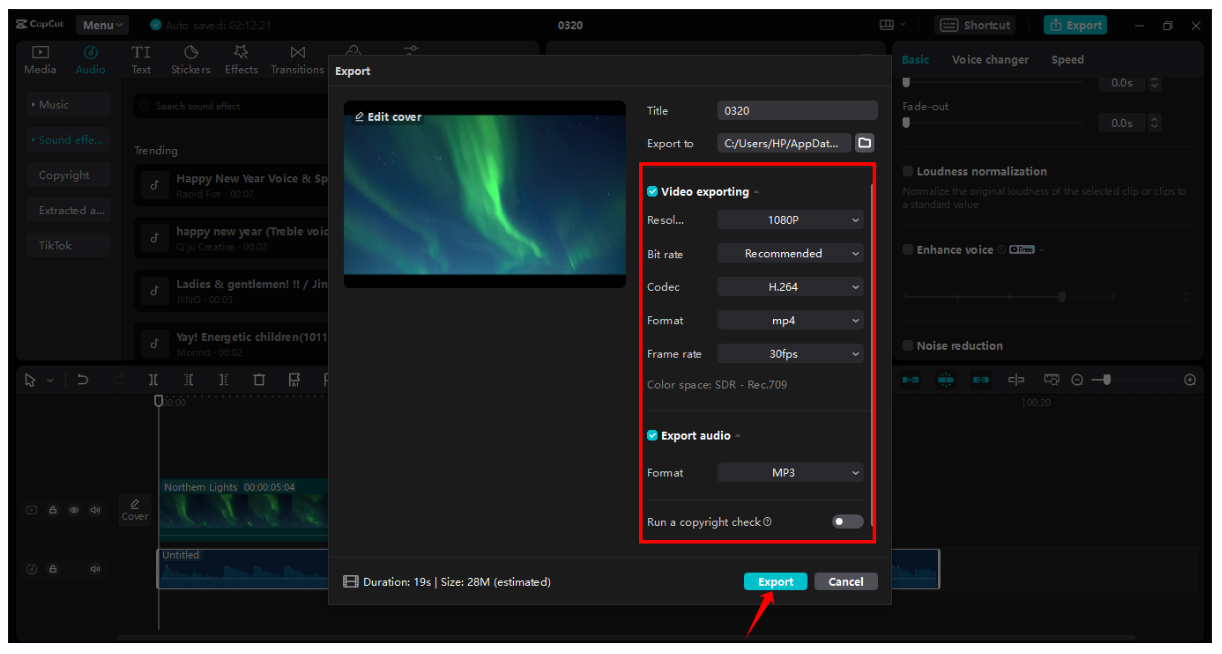Switch to the Effects tab
1222x654 pixels.
[x=241, y=60]
